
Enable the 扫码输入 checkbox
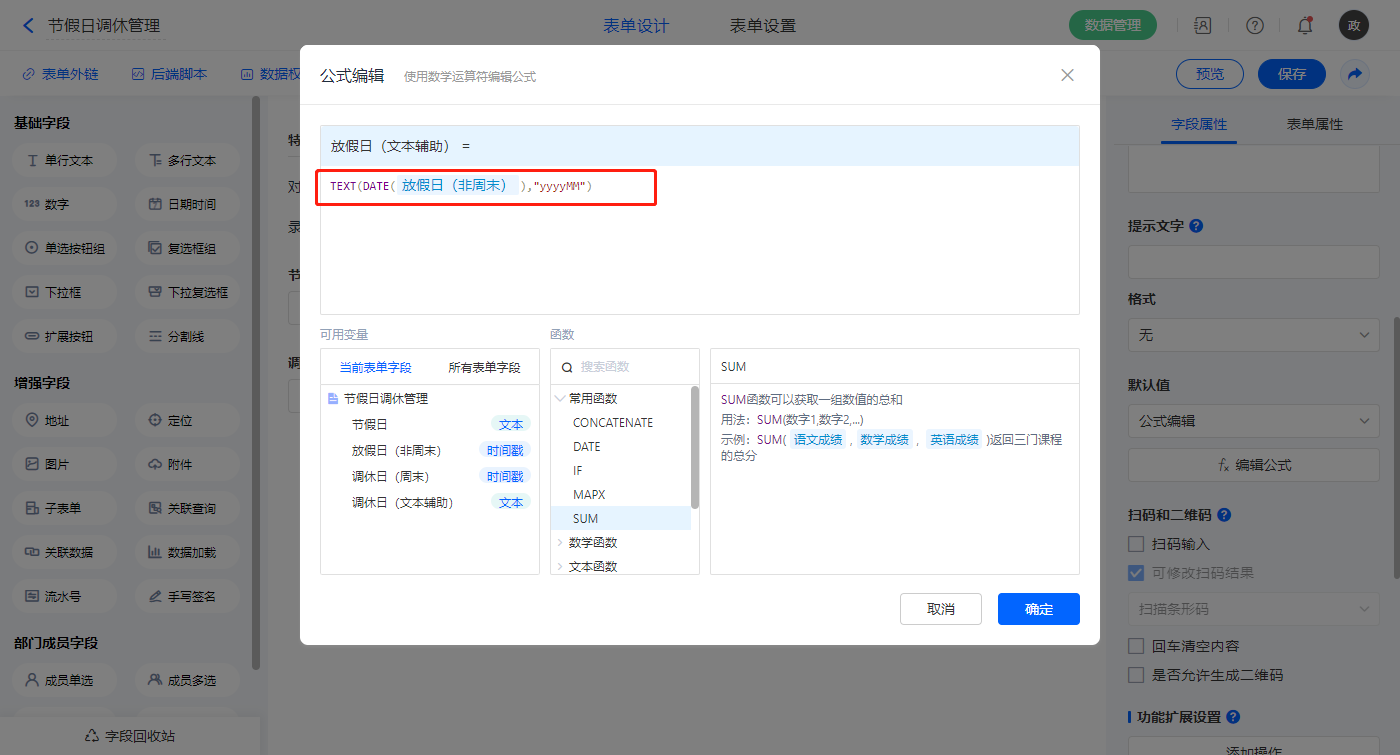click(x=1136, y=544)
